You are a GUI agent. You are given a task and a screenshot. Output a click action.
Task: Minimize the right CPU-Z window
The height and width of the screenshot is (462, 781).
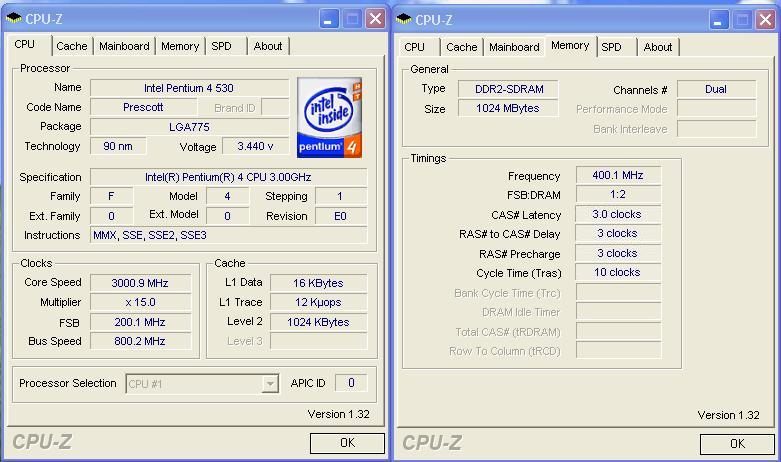coord(719,20)
